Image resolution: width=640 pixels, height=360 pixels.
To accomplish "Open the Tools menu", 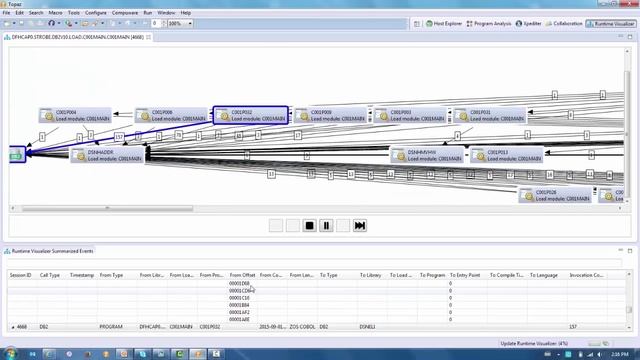I will click(73, 13).
